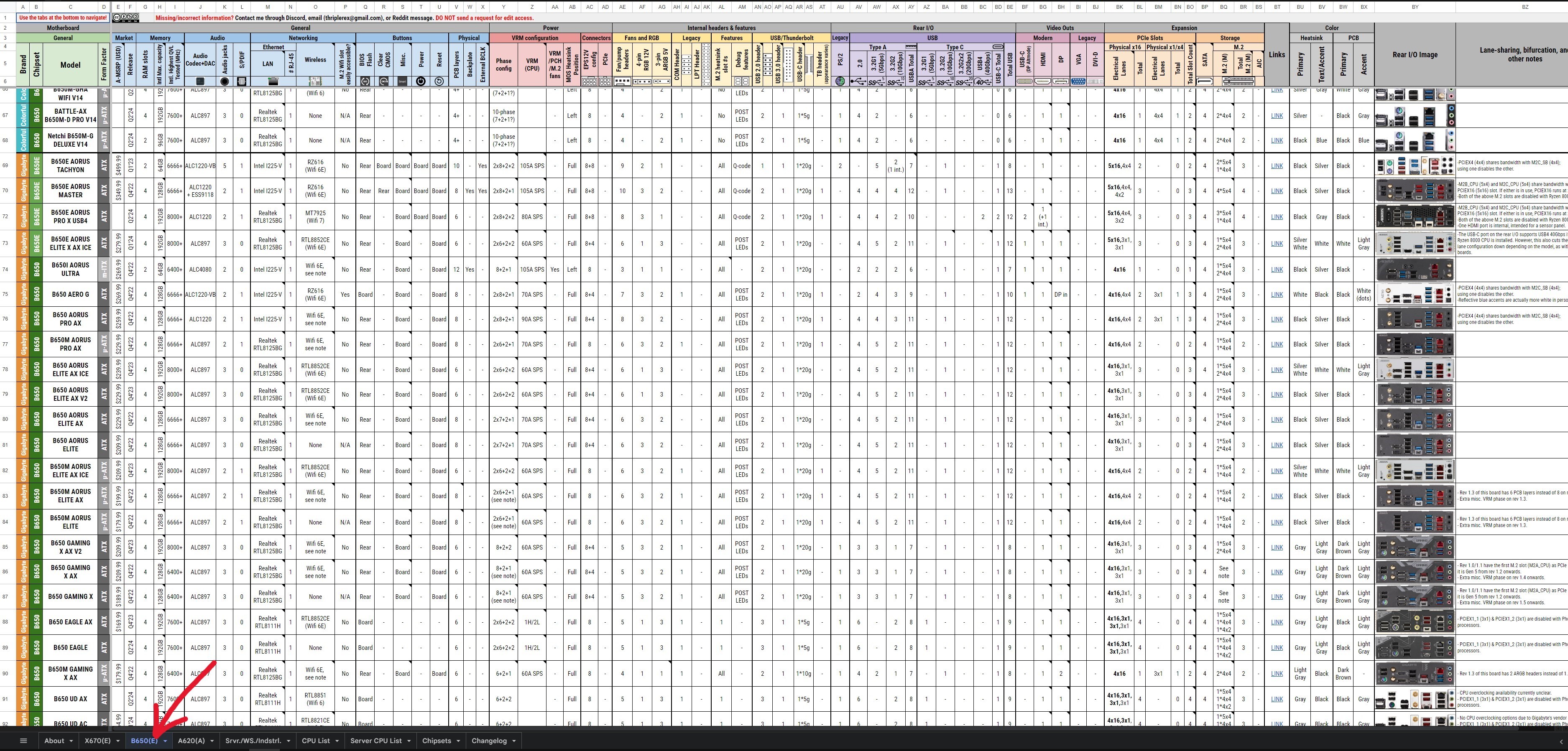Image resolution: width=1568 pixels, height=751 pixels.
Task: Select the 'B650M AORUS ELITE AX ICE' model cell
Action: click(x=71, y=471)
